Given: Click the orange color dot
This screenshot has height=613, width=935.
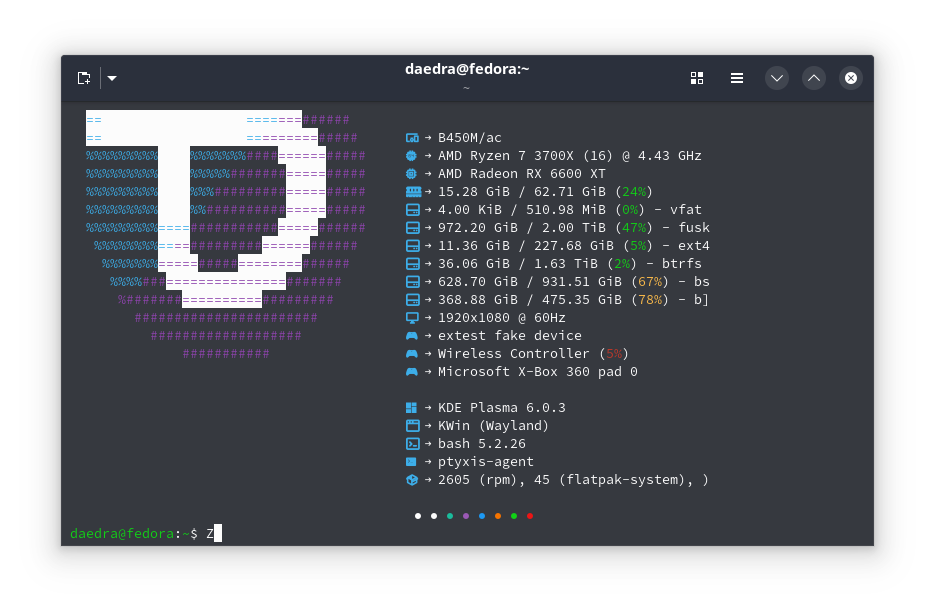Looking at the screenshot, I should (x=498, y=516).
